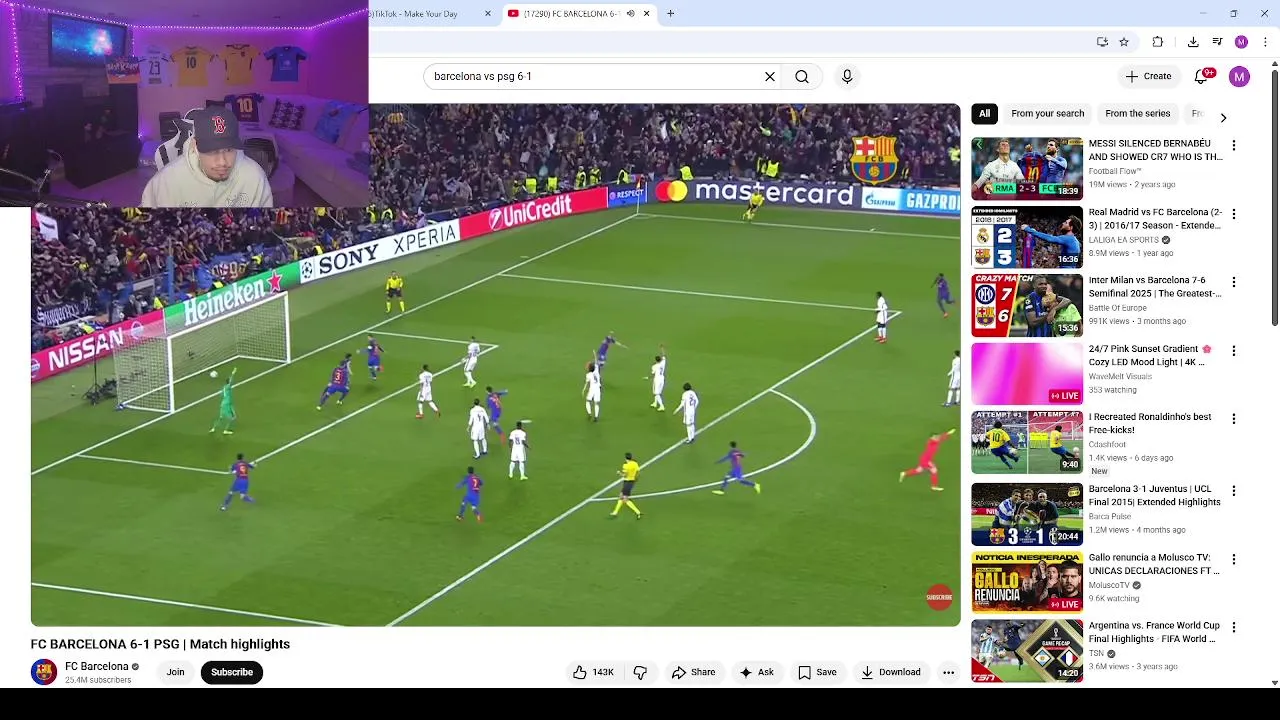This screenshot has width=1280, height=720.
Task: Open the Chrome profile avatar
Action: click(1241, 42)
